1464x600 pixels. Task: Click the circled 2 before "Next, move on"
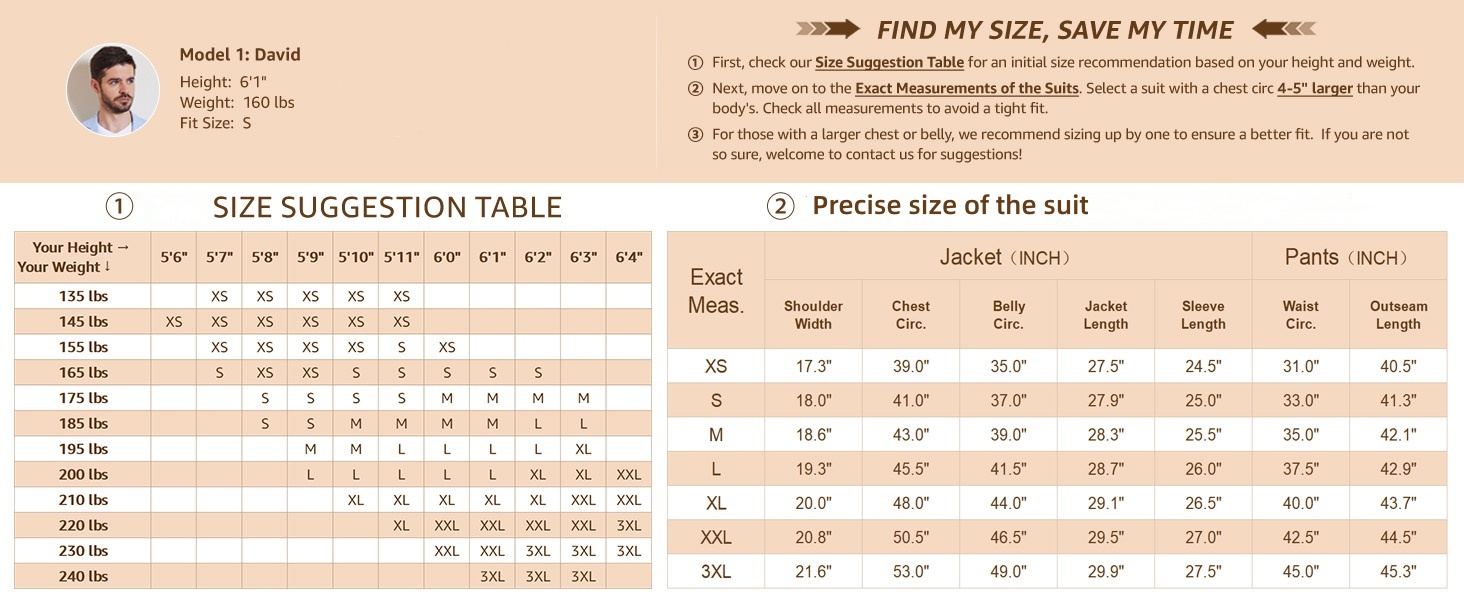(x=696, y=89)
